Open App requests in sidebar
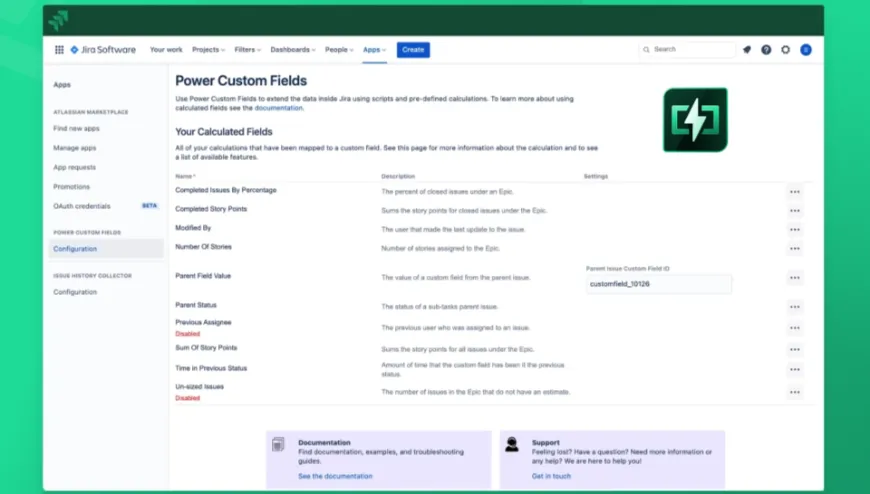This screenshot has width=870, height=494. tap(74, 167)
